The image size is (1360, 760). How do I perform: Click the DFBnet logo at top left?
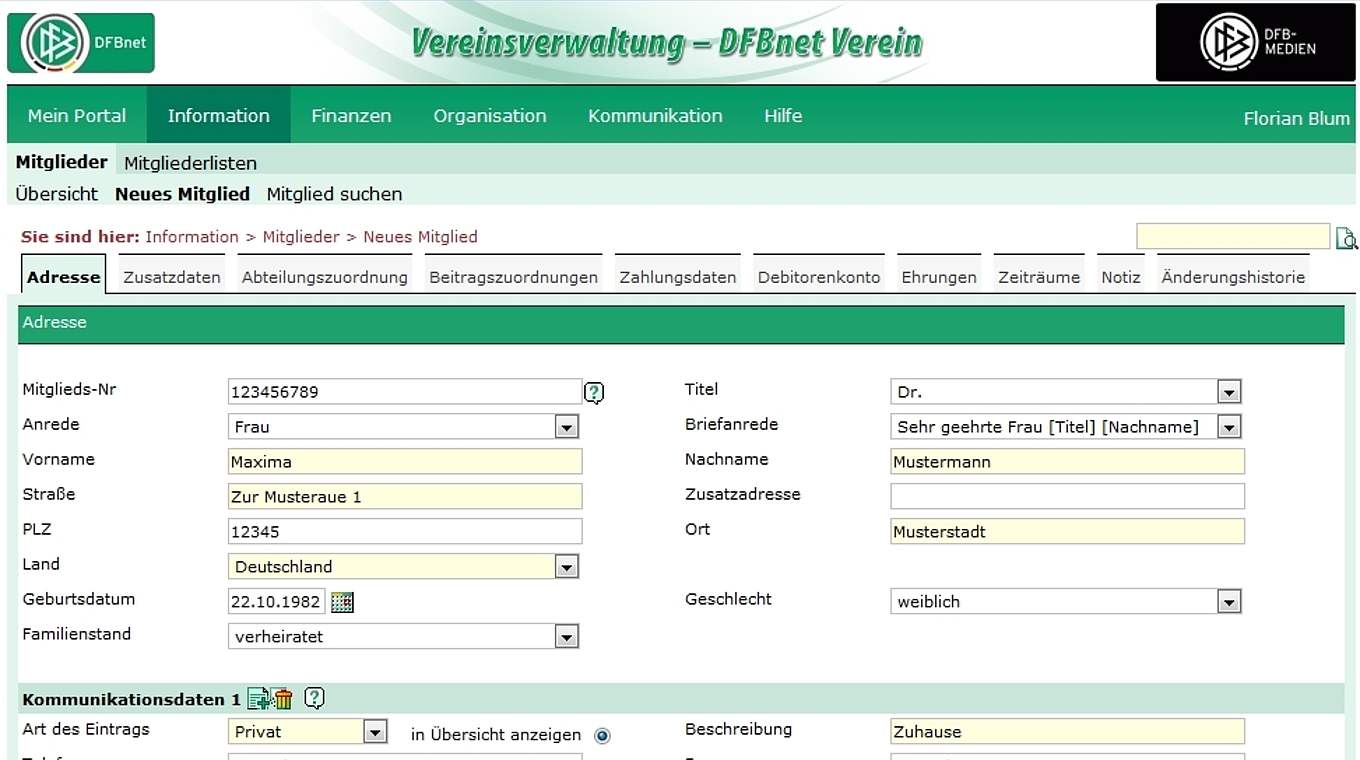click(81, 43)
